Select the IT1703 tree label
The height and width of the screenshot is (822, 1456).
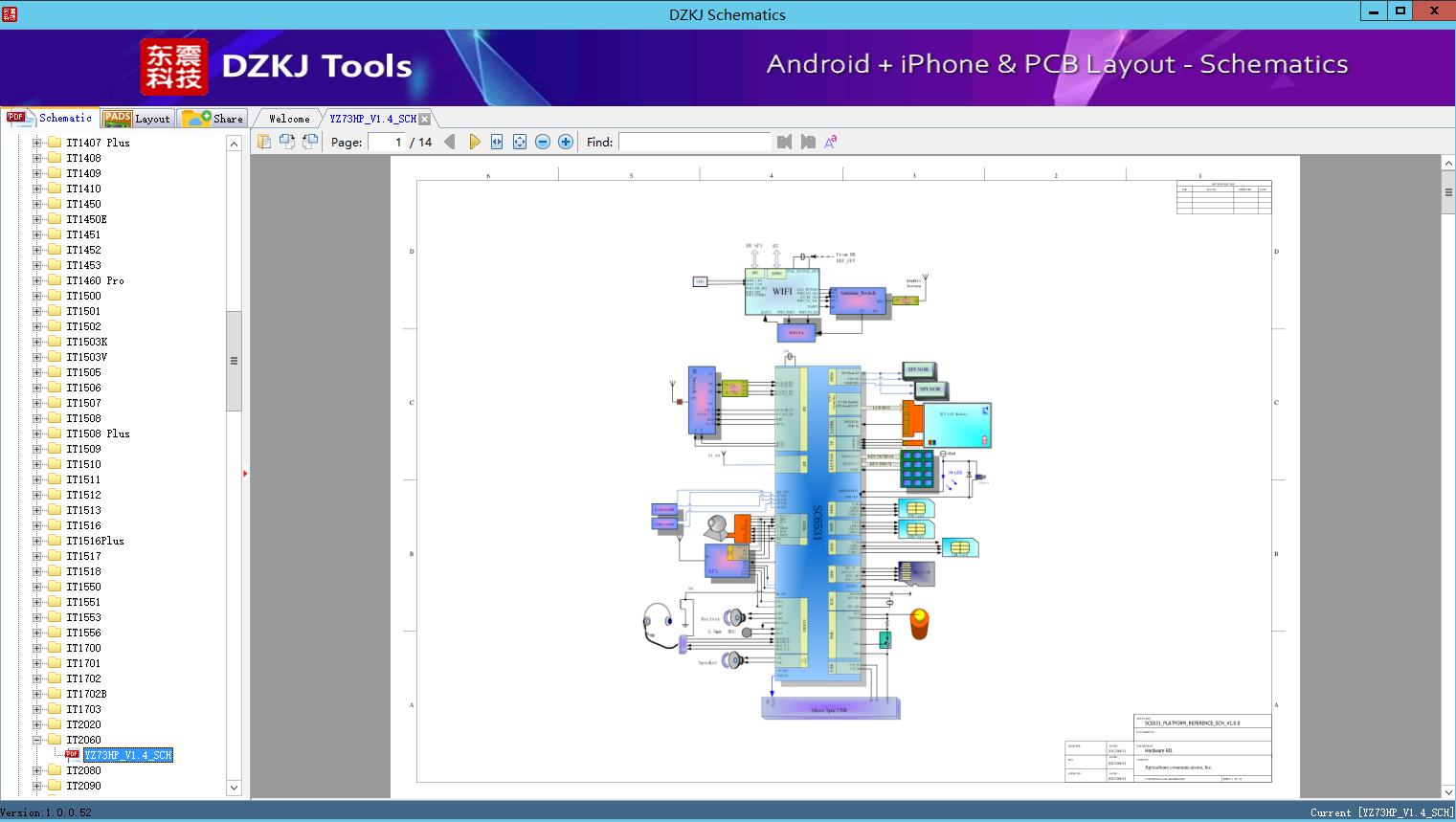point(83,709)
